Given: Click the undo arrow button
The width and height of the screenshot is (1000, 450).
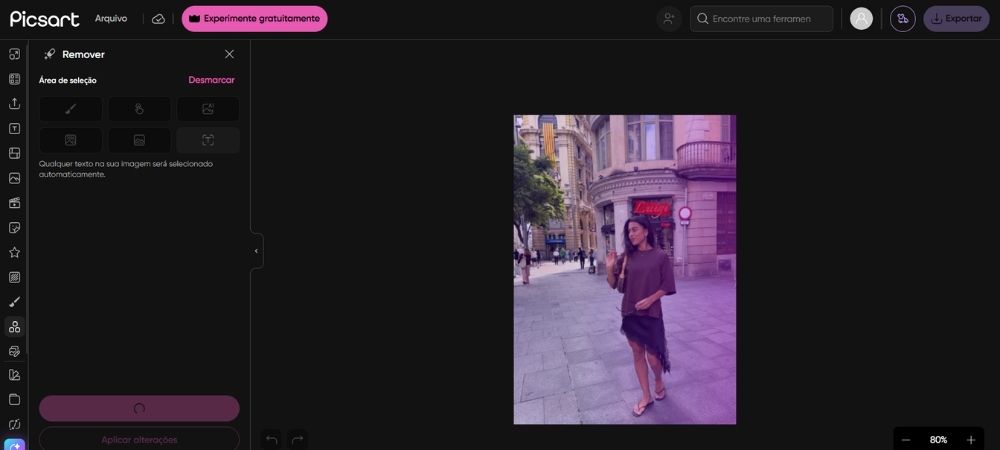Looking at the screenshot, I should pos(272,440).
